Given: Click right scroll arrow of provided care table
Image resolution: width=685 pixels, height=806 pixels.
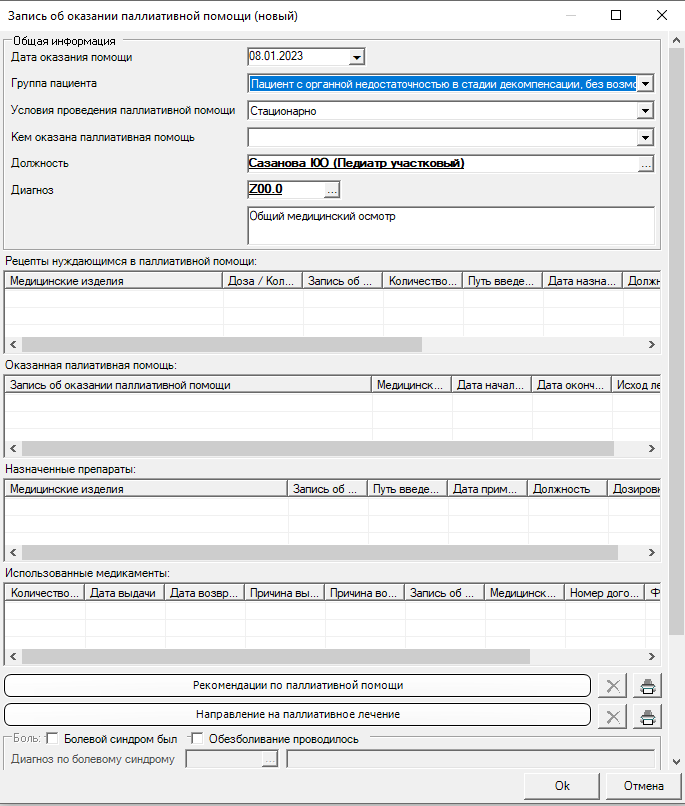Looking at the screenshot, I should pos(652,448).
